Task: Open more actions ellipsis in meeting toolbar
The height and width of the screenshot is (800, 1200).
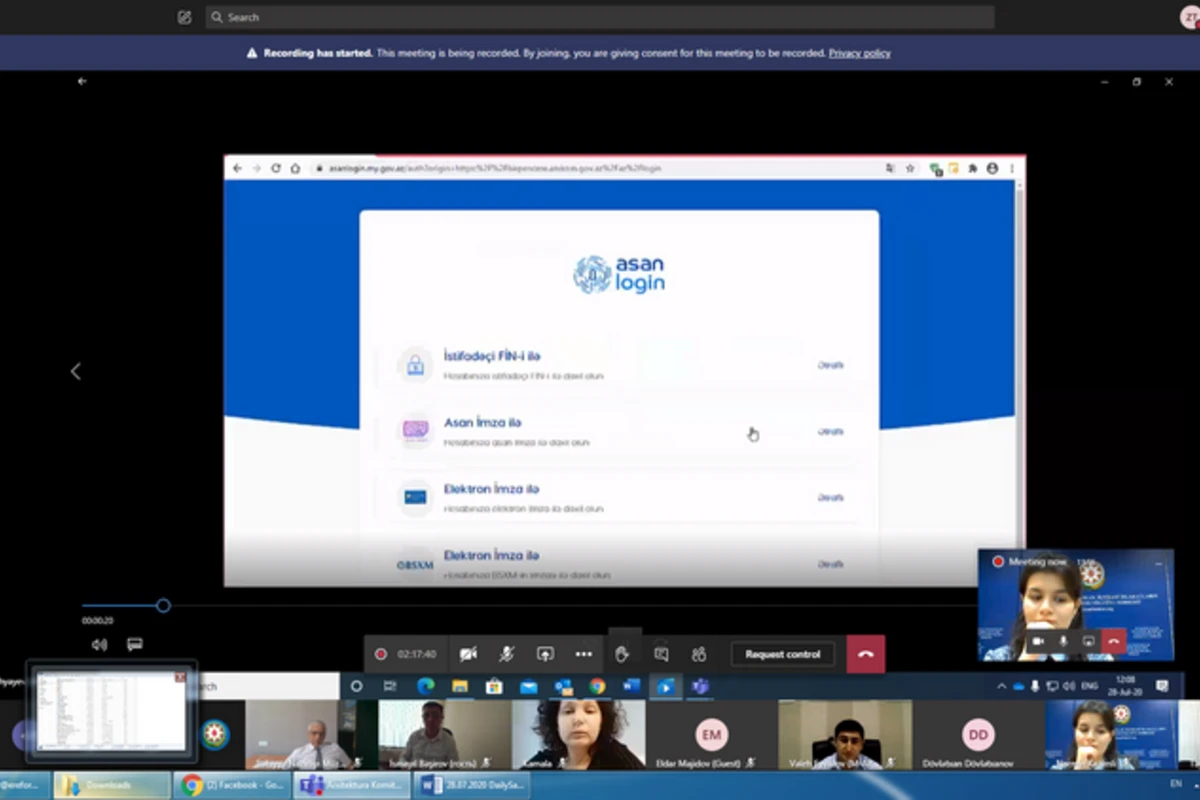Action: 584,654
